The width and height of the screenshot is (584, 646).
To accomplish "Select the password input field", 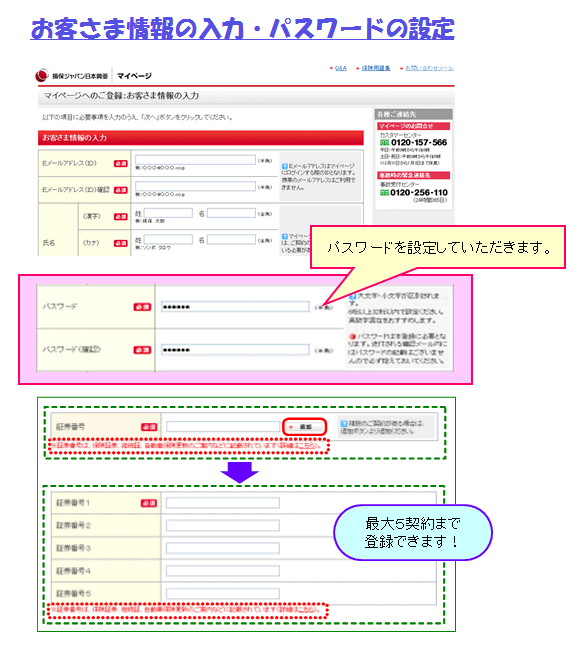I will click(235, 307).
